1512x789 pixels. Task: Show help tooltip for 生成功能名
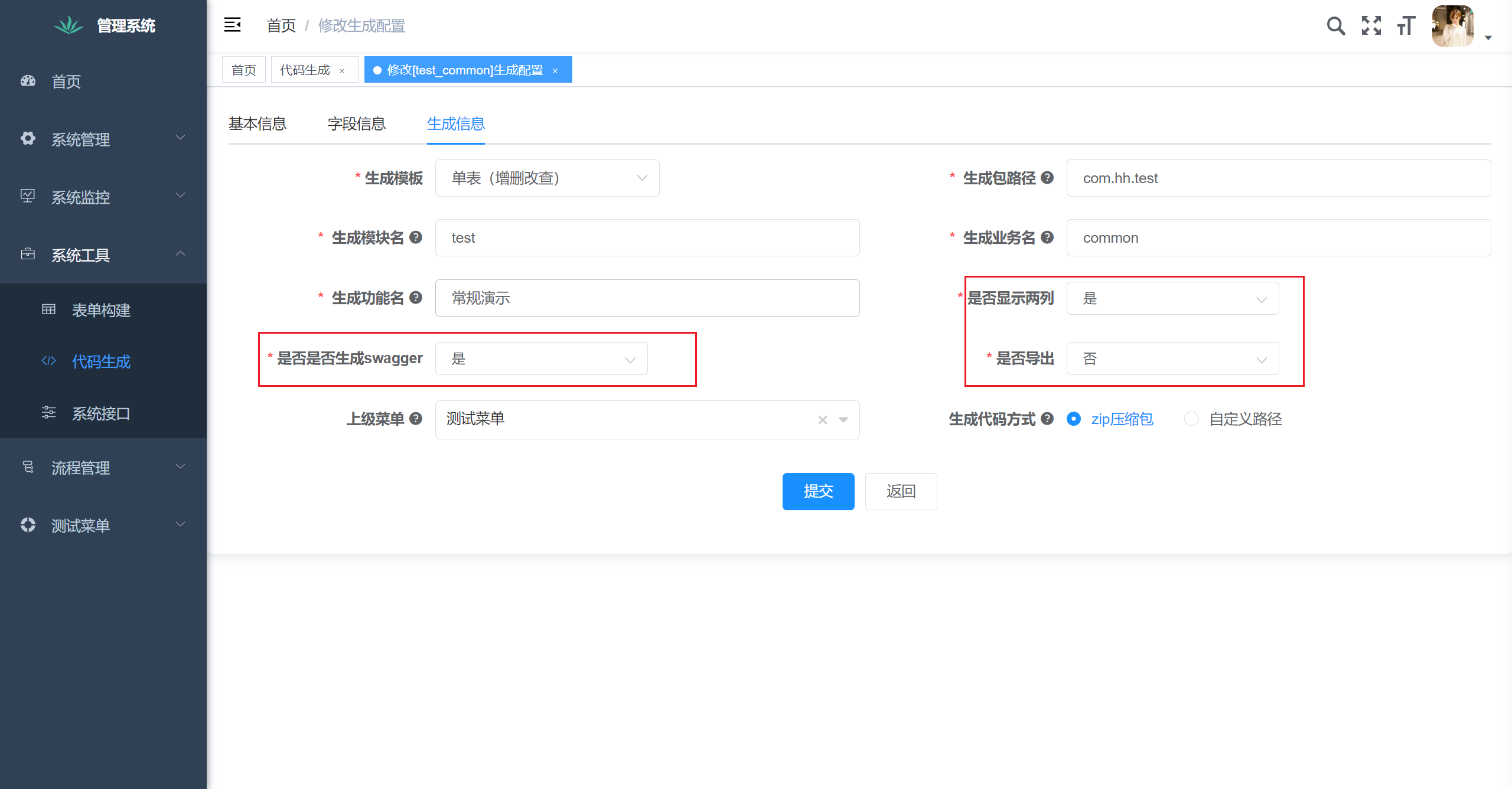(416, 297)
